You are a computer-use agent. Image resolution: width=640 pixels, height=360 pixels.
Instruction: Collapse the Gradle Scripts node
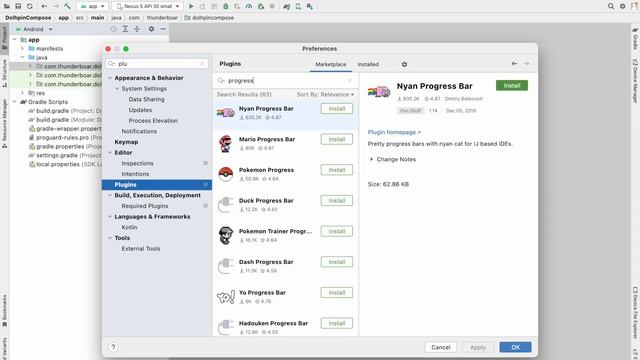coord(15,102)
